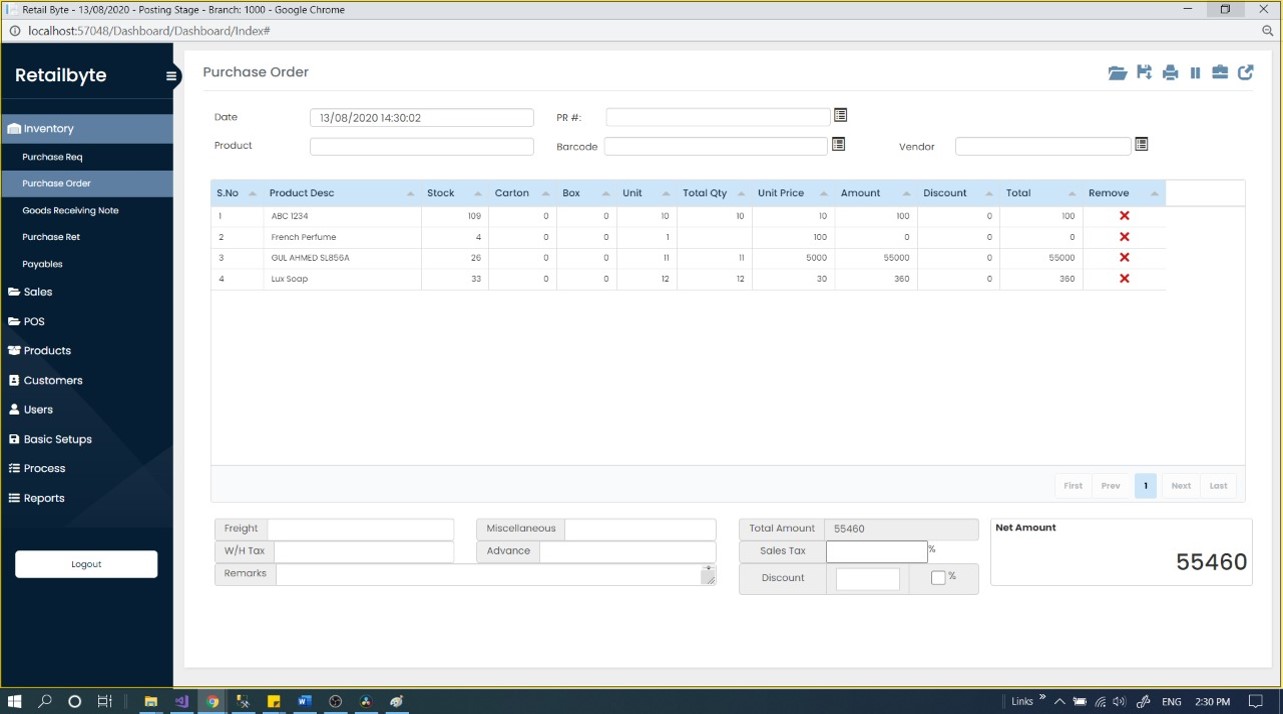Remove the Lux Soap row
Viewport: 1283px width, 714px height.
[x=1124, y=279]
